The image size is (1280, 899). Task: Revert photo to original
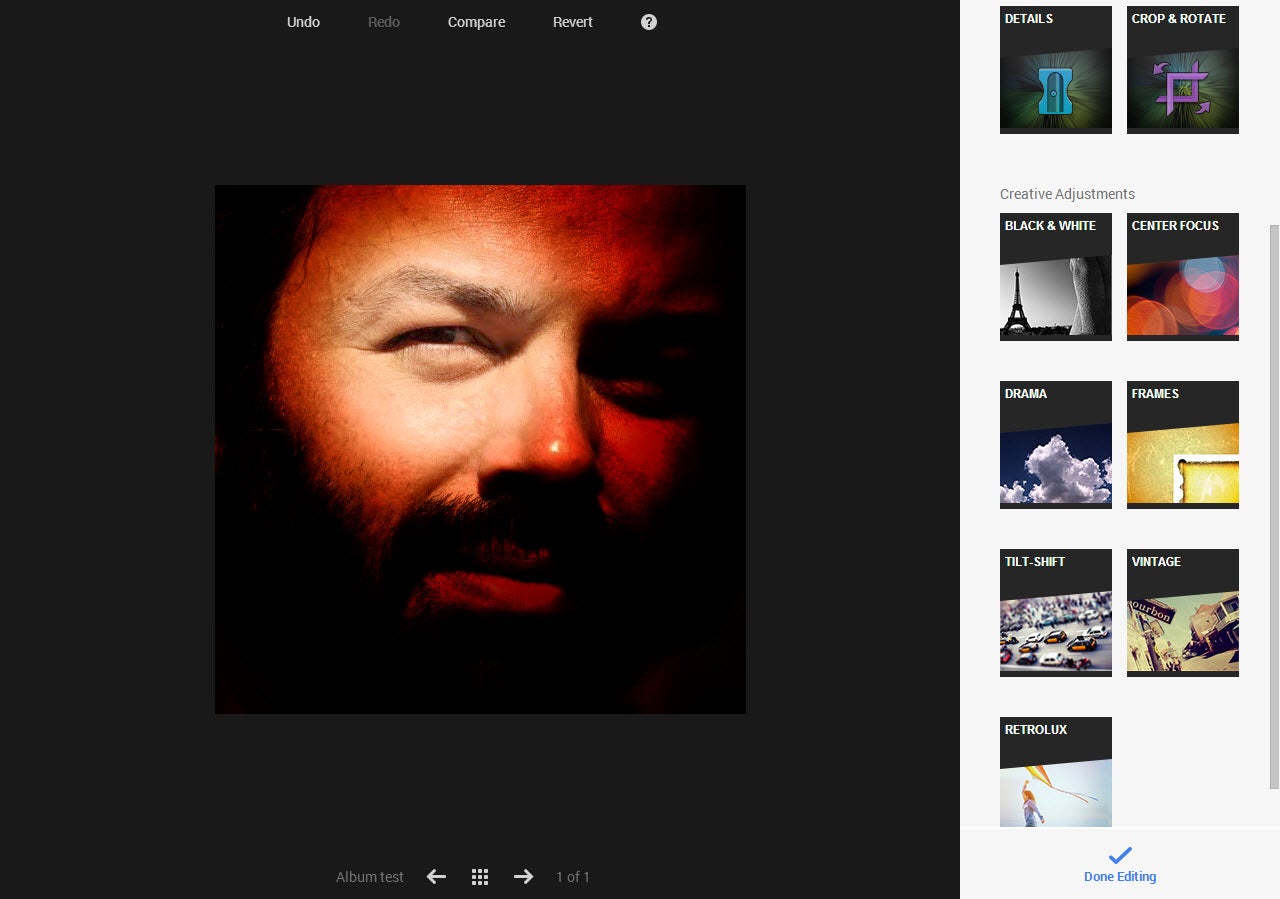(x=572, y=22)
